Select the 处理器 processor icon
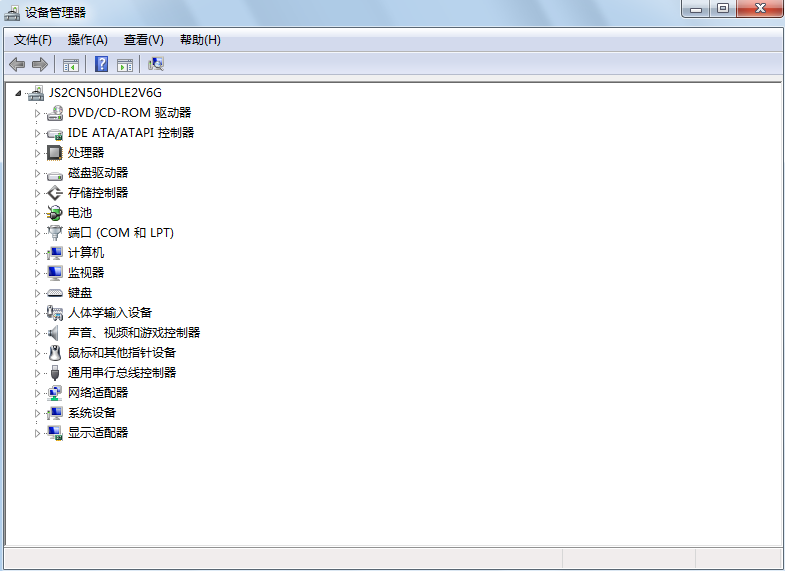This screenshot has height=571, width=785. pos(55,153)
